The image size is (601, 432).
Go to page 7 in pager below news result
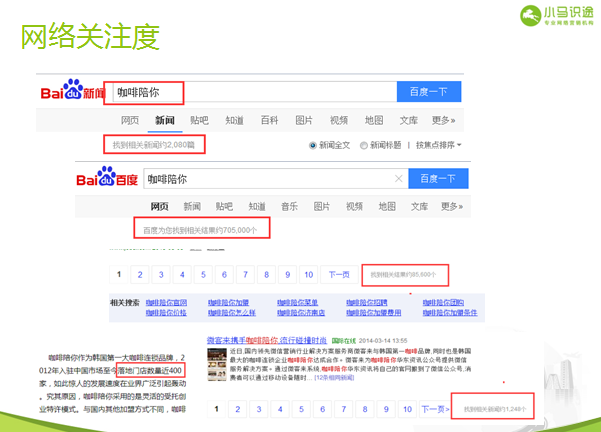click(x=344, y=409)
